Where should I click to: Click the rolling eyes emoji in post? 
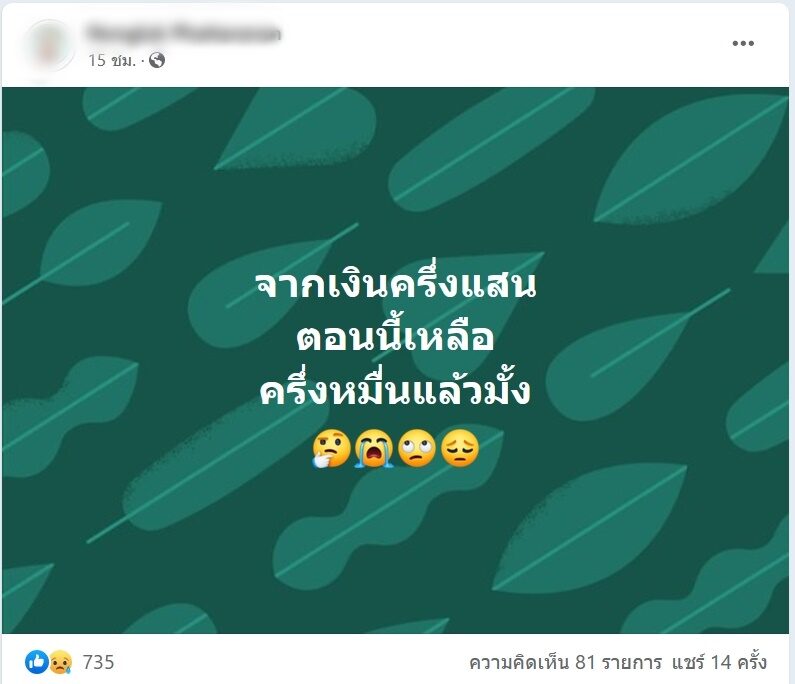pos(416,448)
